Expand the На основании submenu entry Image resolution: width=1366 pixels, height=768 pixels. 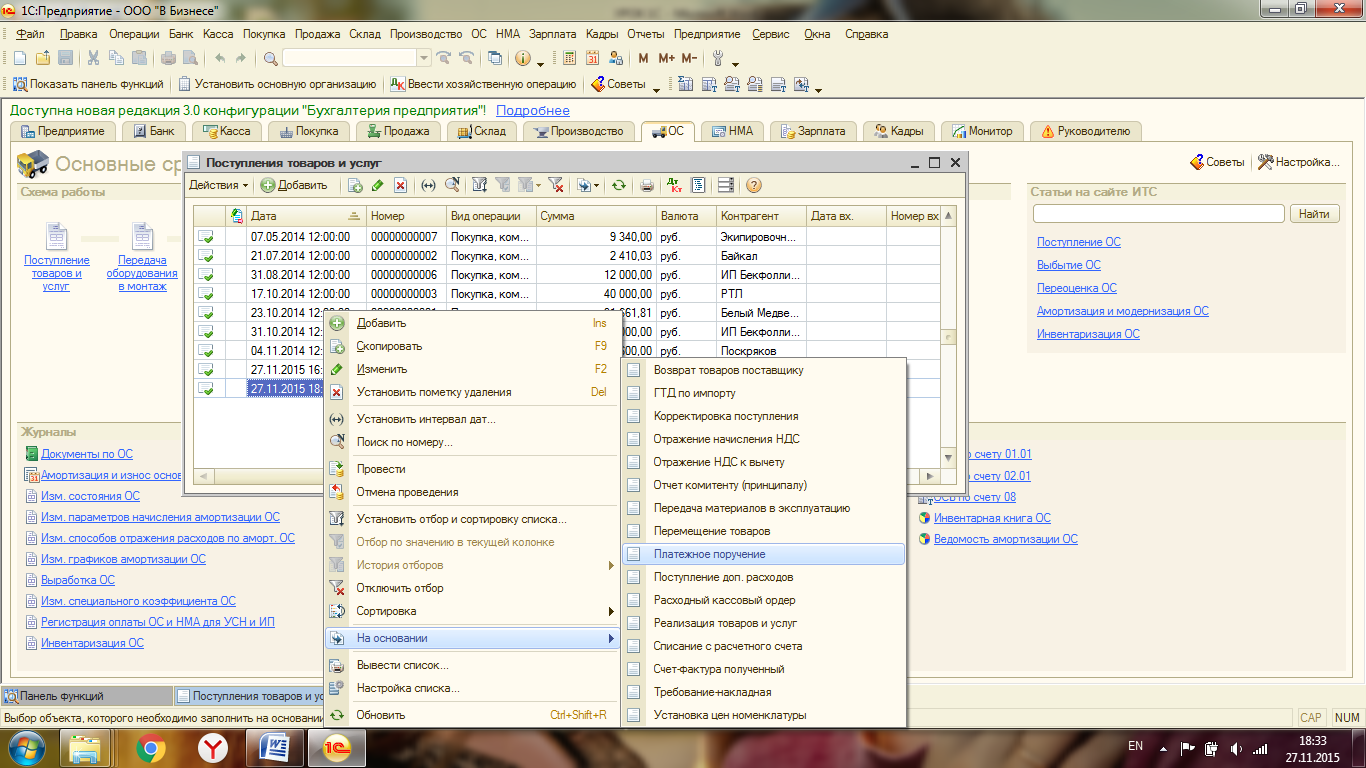coord(472,638)
